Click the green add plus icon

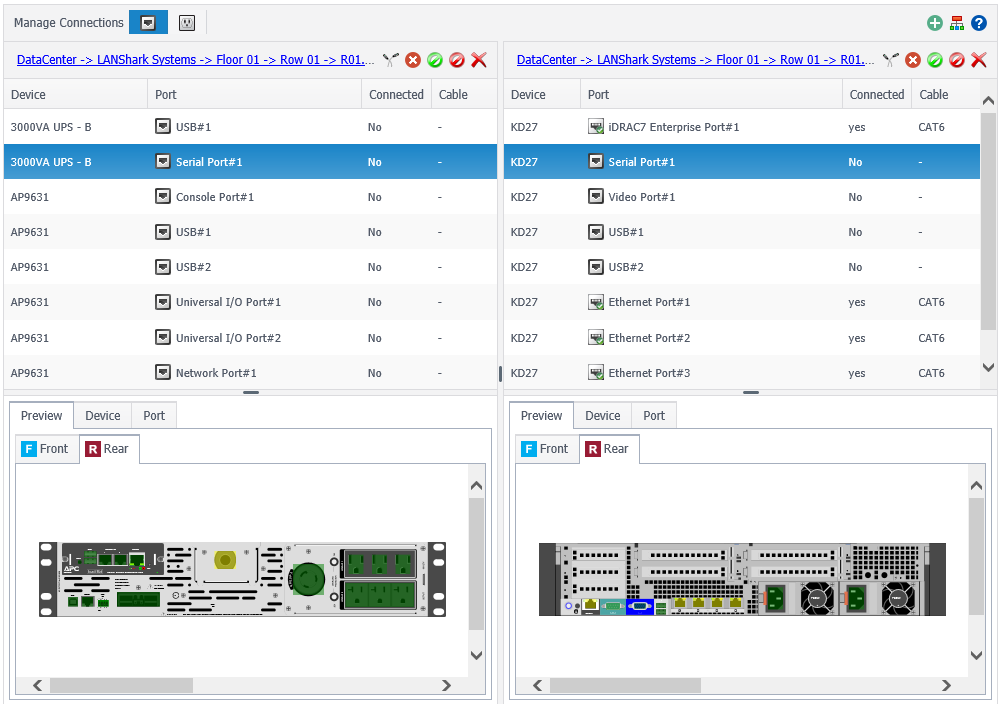click(935, 23)
